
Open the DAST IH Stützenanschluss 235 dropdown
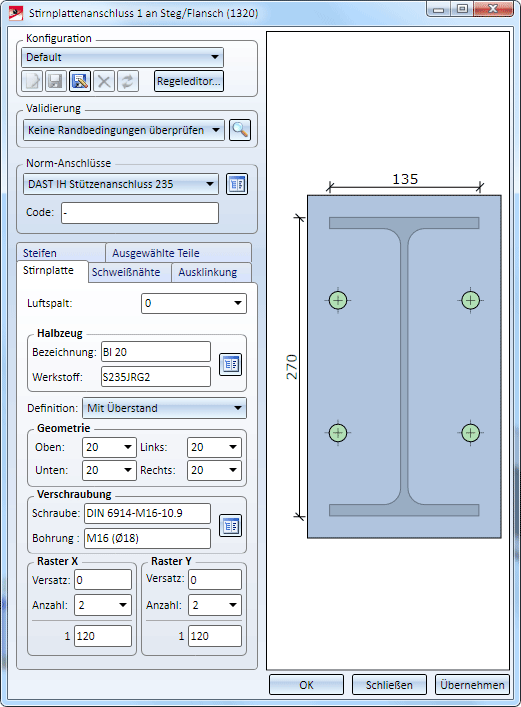pos(121,184)
